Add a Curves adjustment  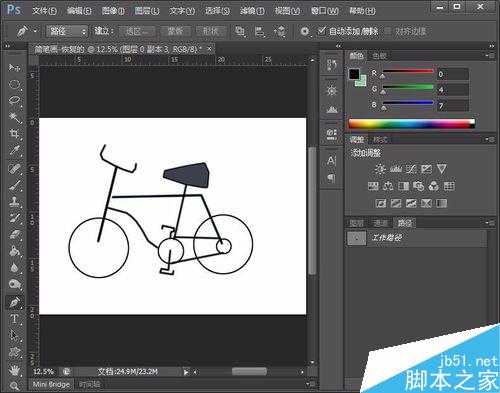(411, 169)
